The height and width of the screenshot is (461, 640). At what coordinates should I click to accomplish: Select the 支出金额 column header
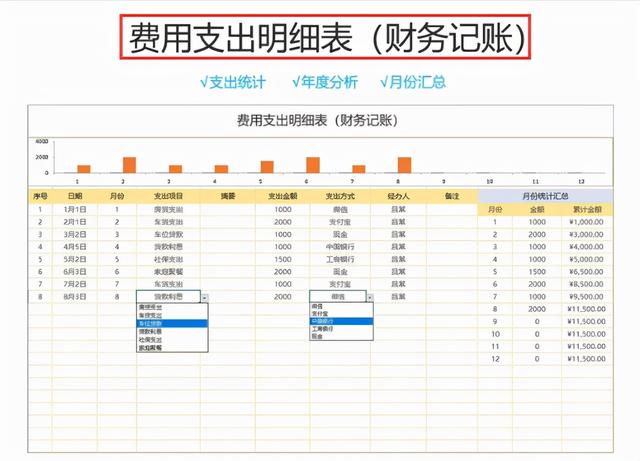point(282,196)
